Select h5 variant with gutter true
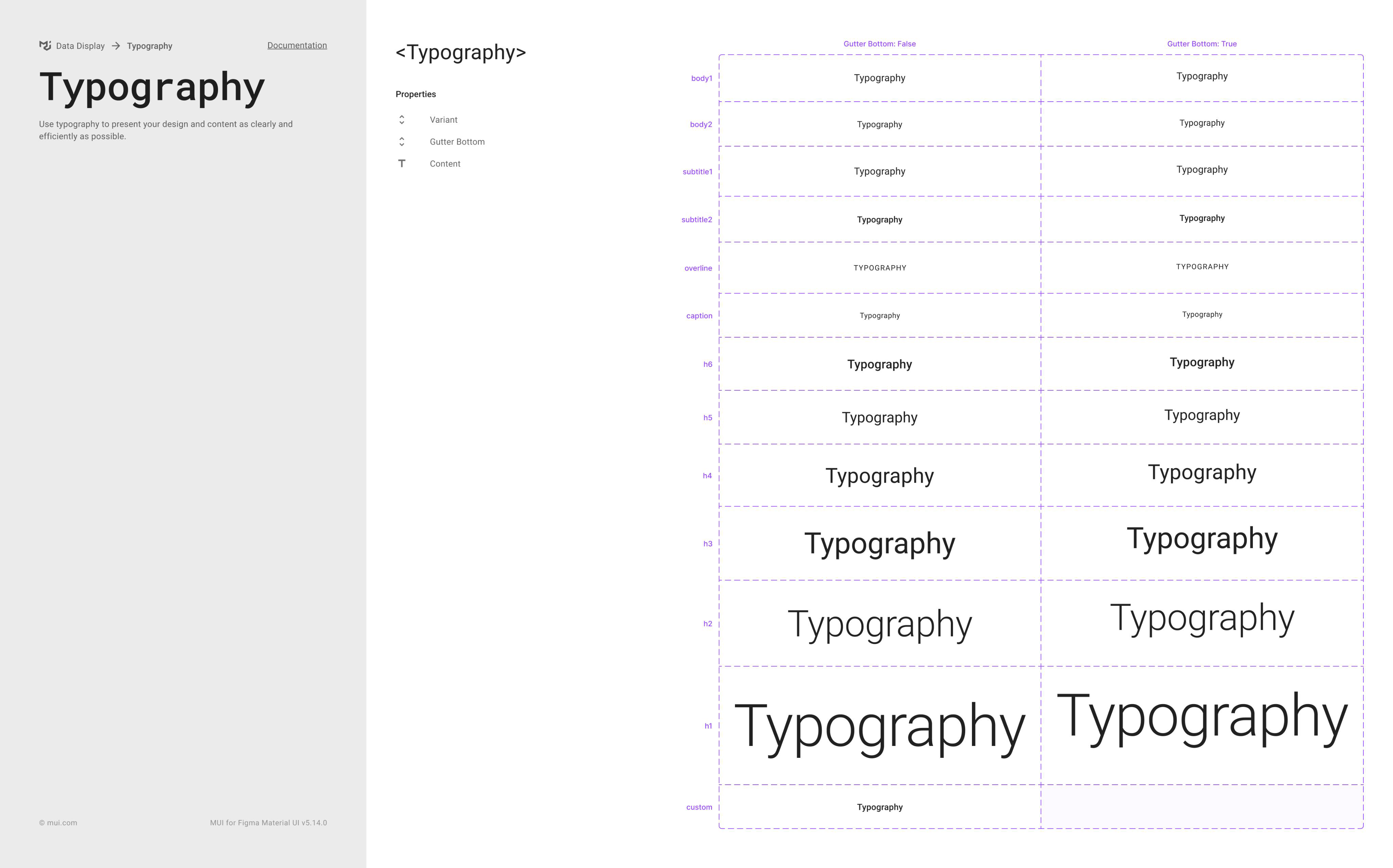This screenshot has height=868, width=1393. click(1202, 415)
